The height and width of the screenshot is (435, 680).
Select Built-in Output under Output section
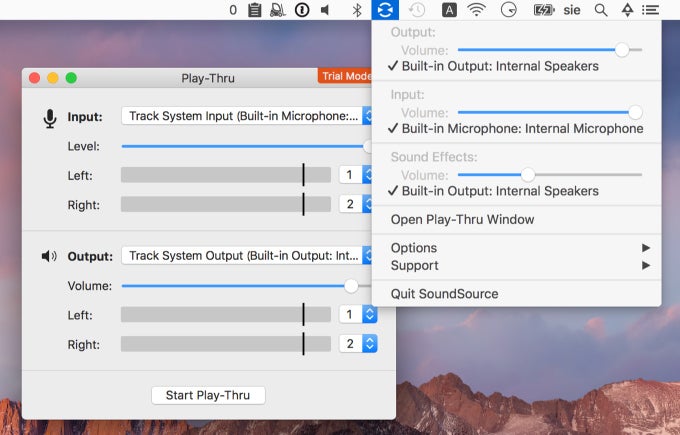click(517, 66)
